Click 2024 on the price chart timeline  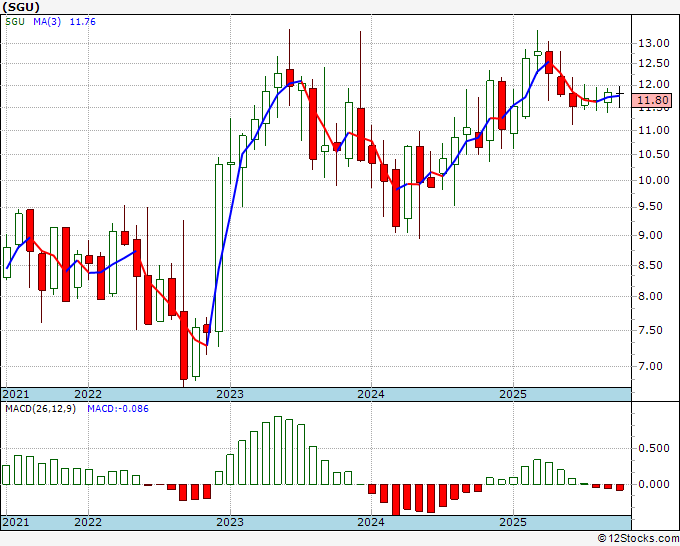point(371,394)
